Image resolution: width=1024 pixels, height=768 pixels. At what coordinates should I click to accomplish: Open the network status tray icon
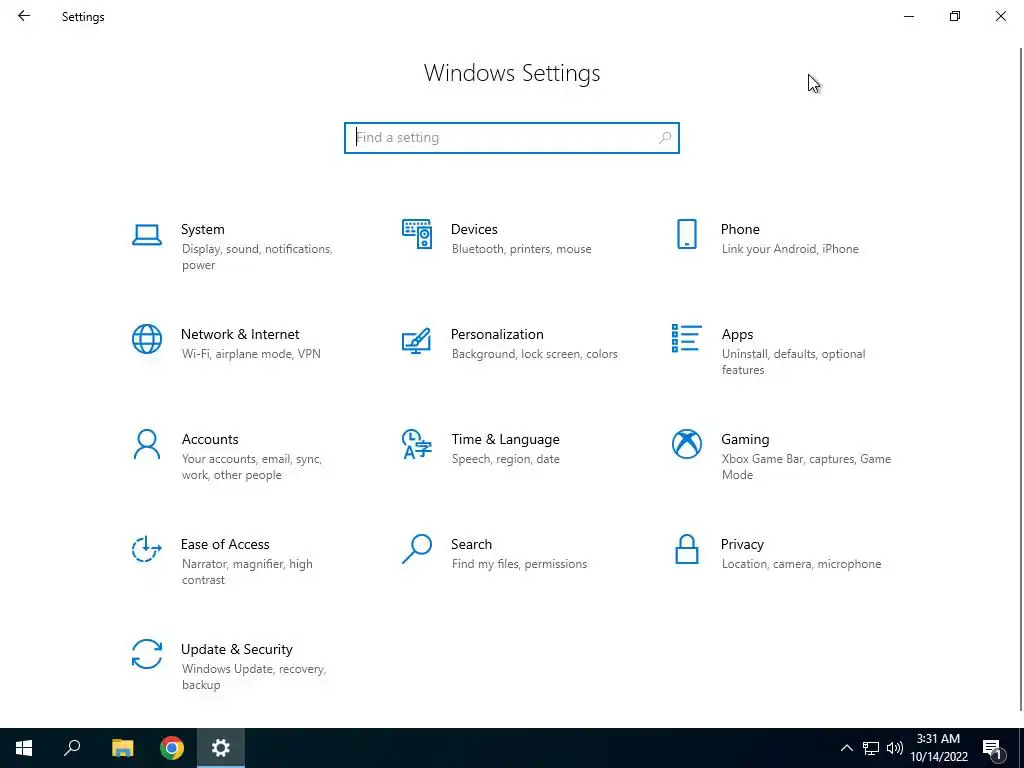click(871, 748)
